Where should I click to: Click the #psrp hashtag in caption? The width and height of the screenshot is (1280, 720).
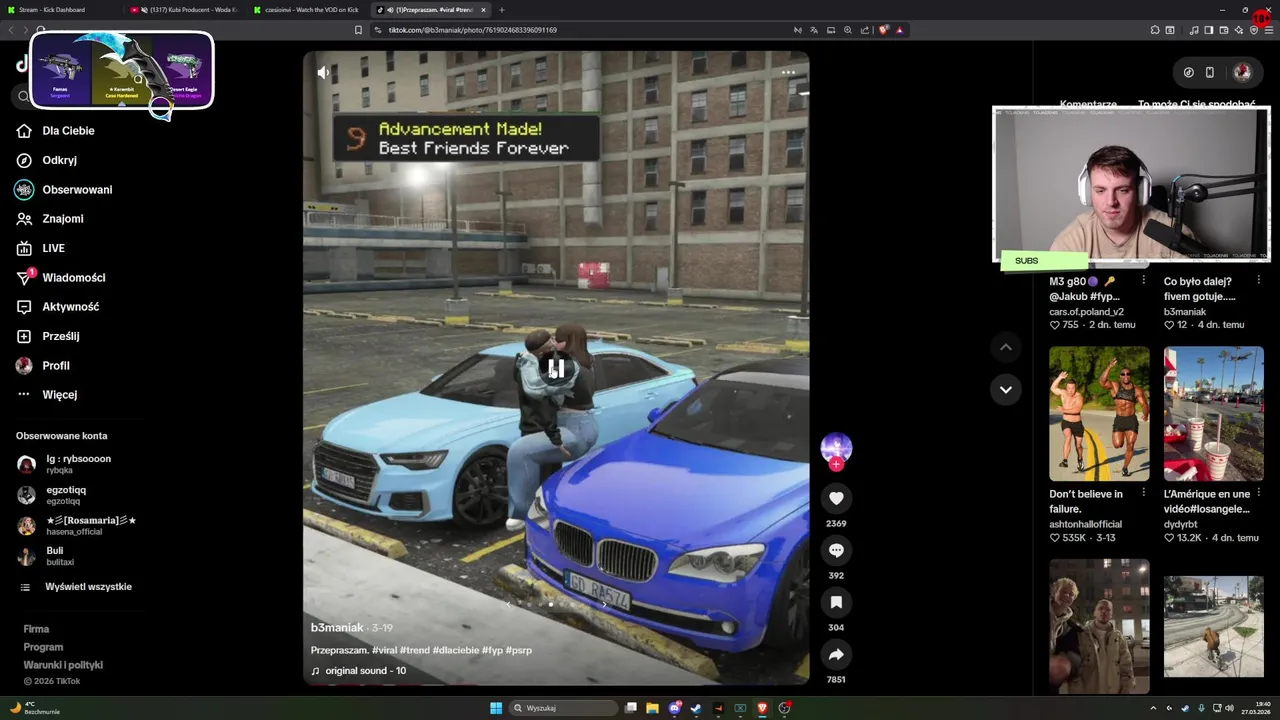[x=519, y=650]
